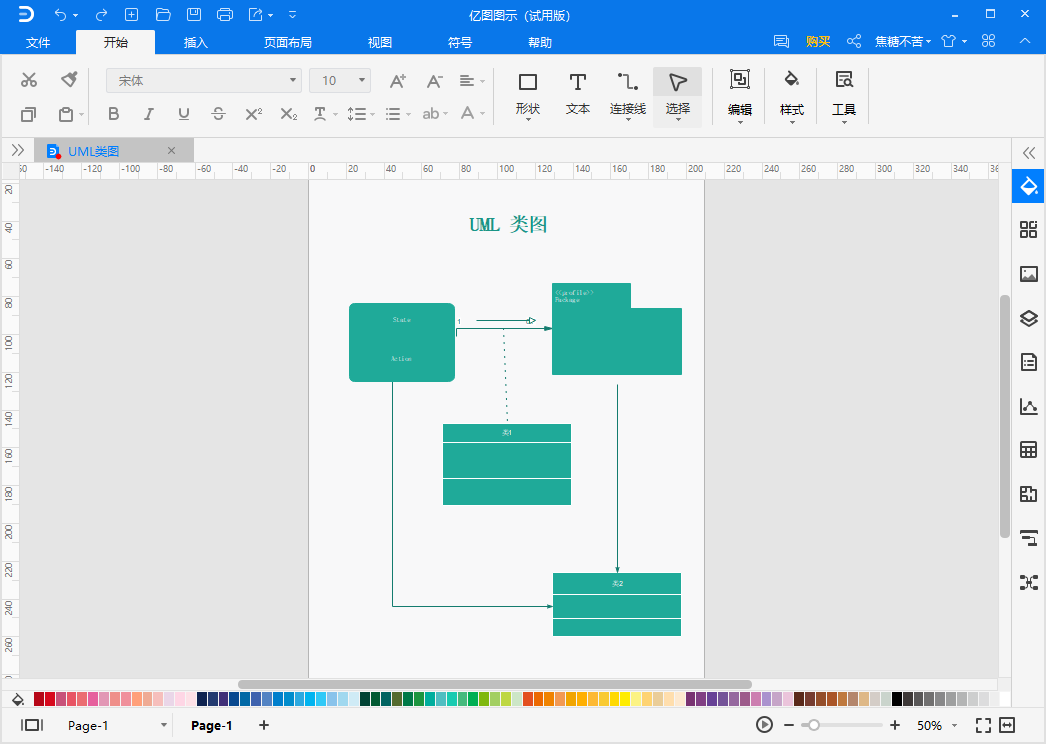Switch to the 插入 ribbon tab
1046x744 pixels.
[x=195, y=43]
